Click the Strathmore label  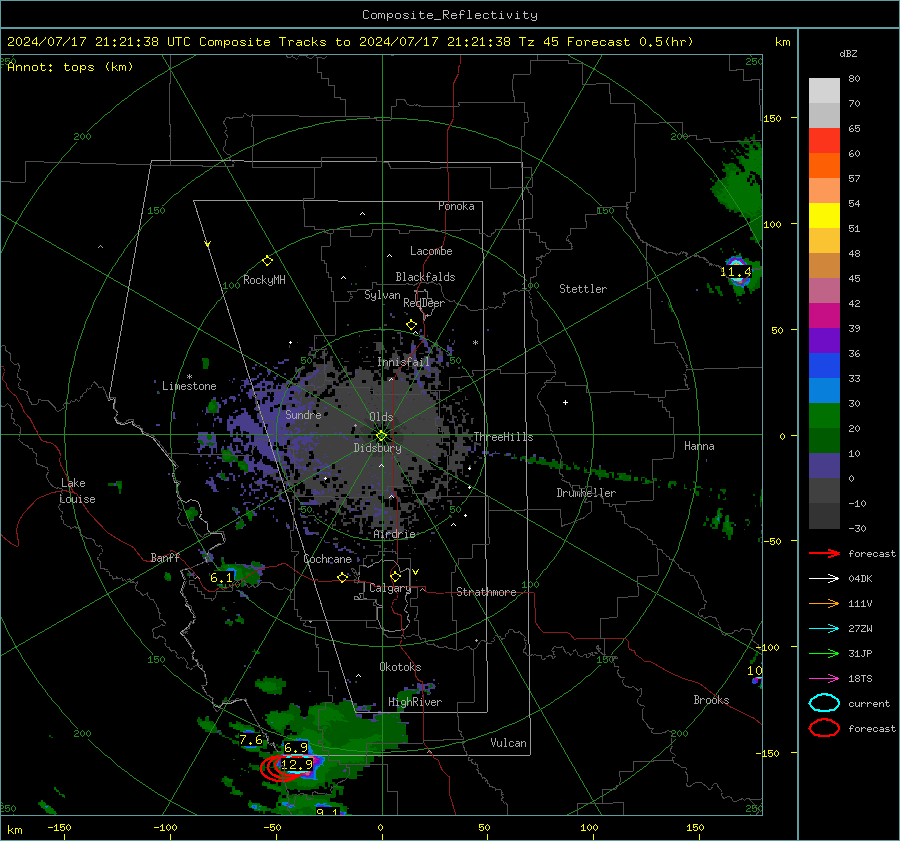click(x=486, y=592)
